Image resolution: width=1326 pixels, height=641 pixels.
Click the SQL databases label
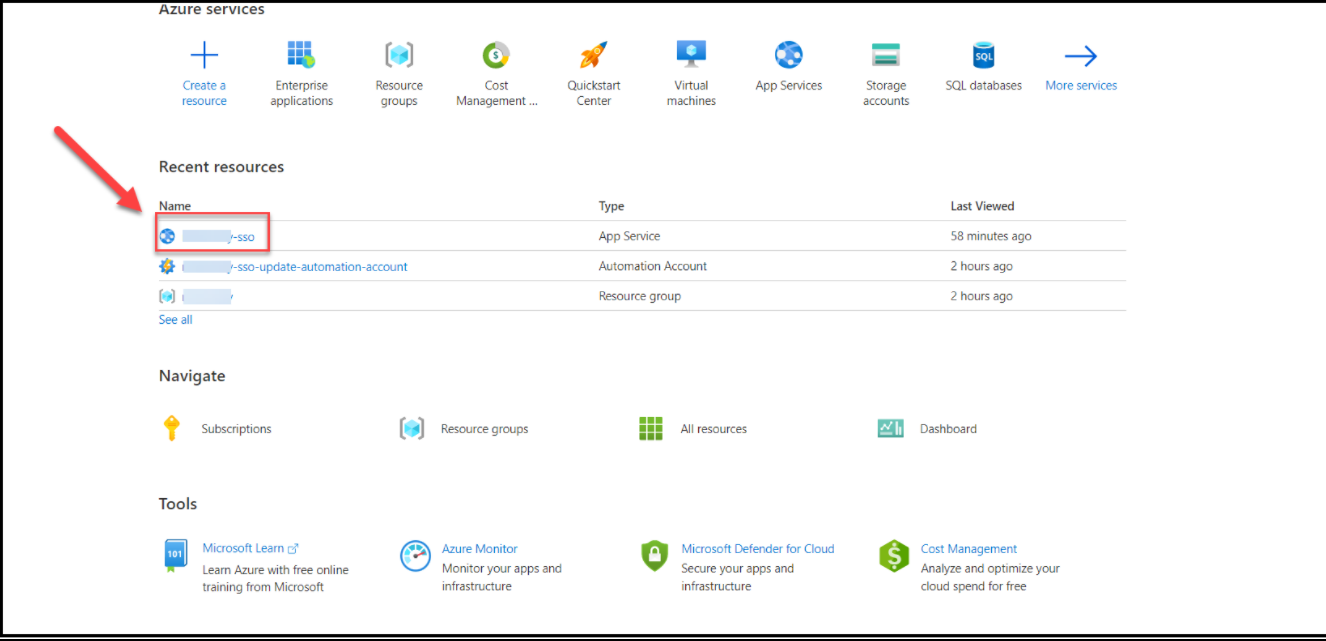pyautogui.click(x=984, y=85)
